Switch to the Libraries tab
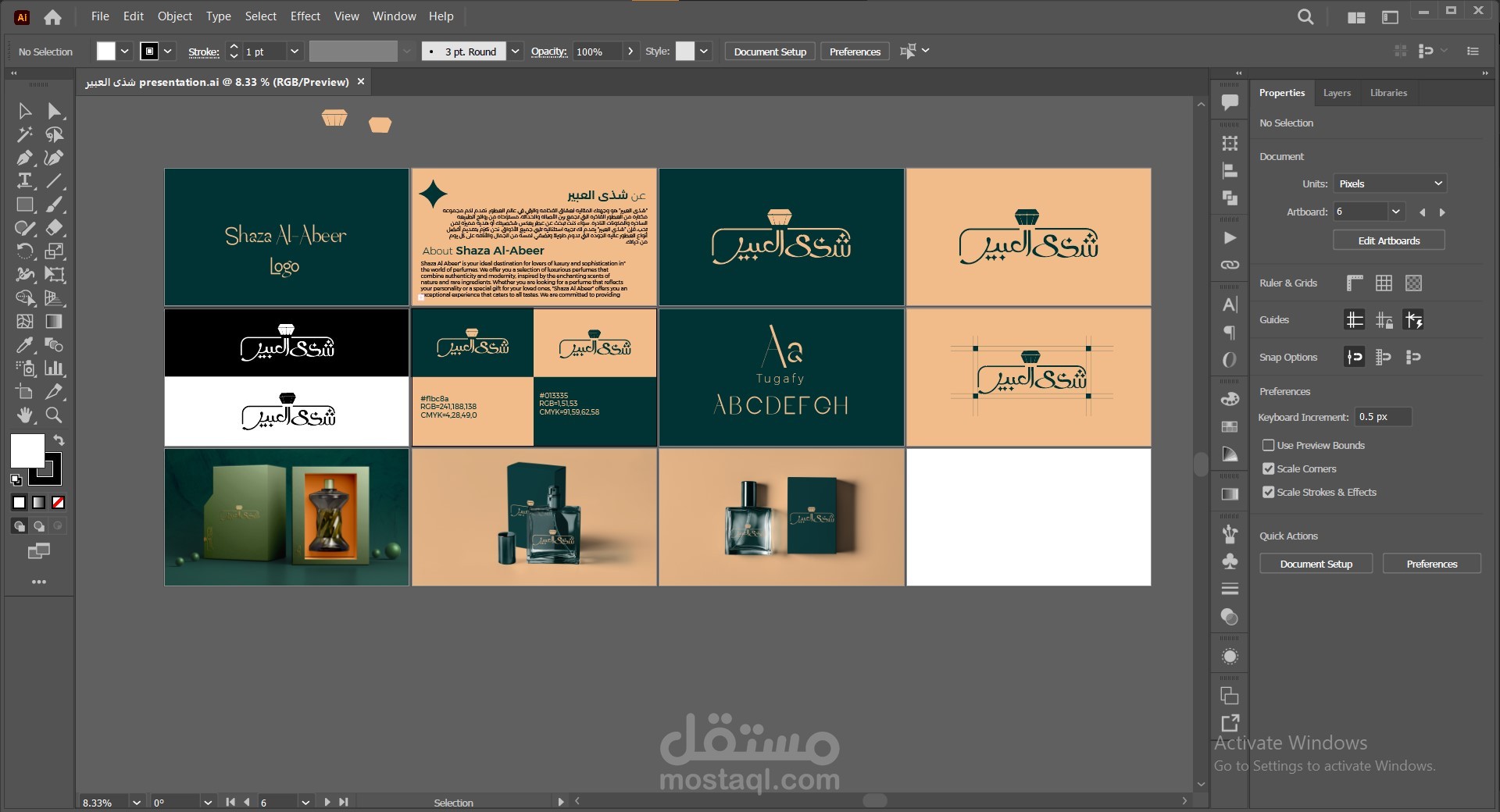This screenshot has width=1500, height=812. pyautogui.click(x=1388, y=93)
